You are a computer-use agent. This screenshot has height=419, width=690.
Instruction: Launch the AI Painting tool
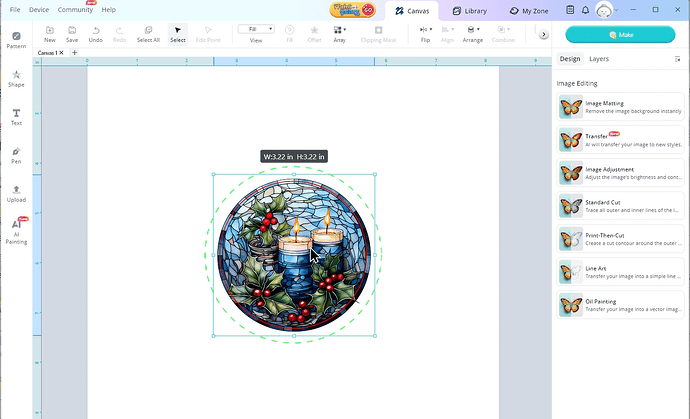point(16,230)
